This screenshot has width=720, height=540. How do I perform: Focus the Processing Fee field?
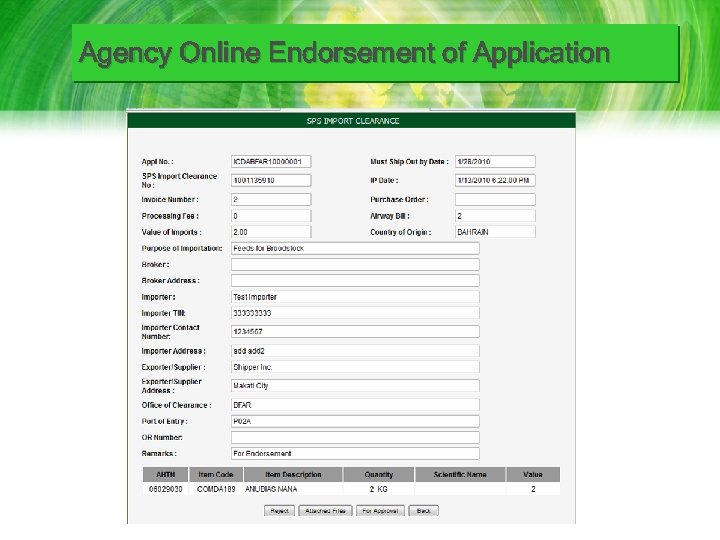271,216
